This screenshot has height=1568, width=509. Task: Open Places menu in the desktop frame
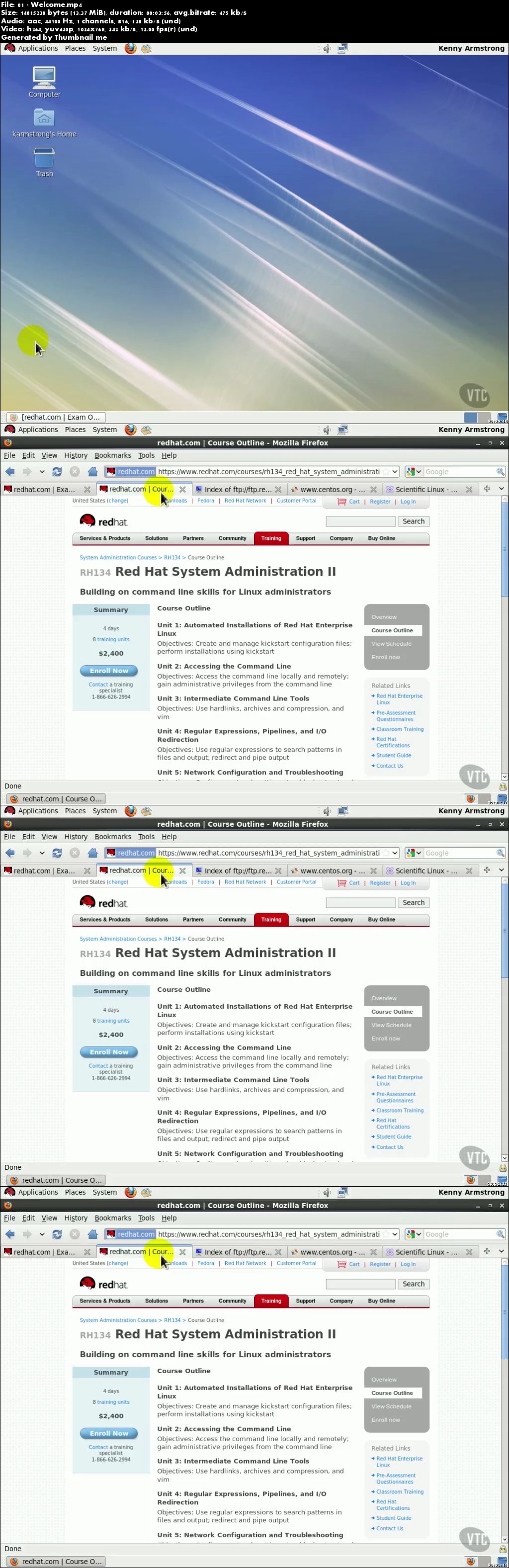pos(75,48)
